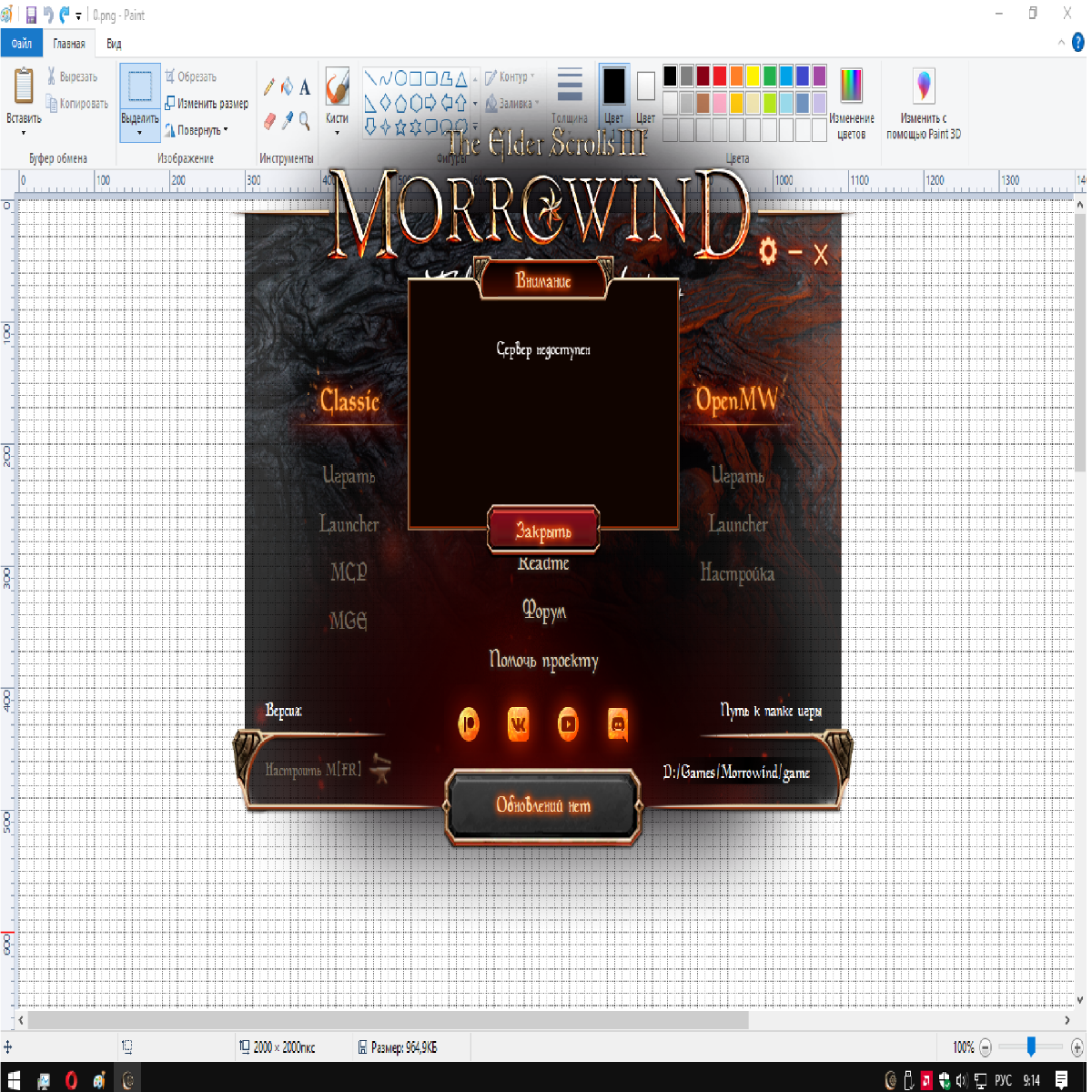Click Помочь проекту link in launcher

tap(543, 660)
